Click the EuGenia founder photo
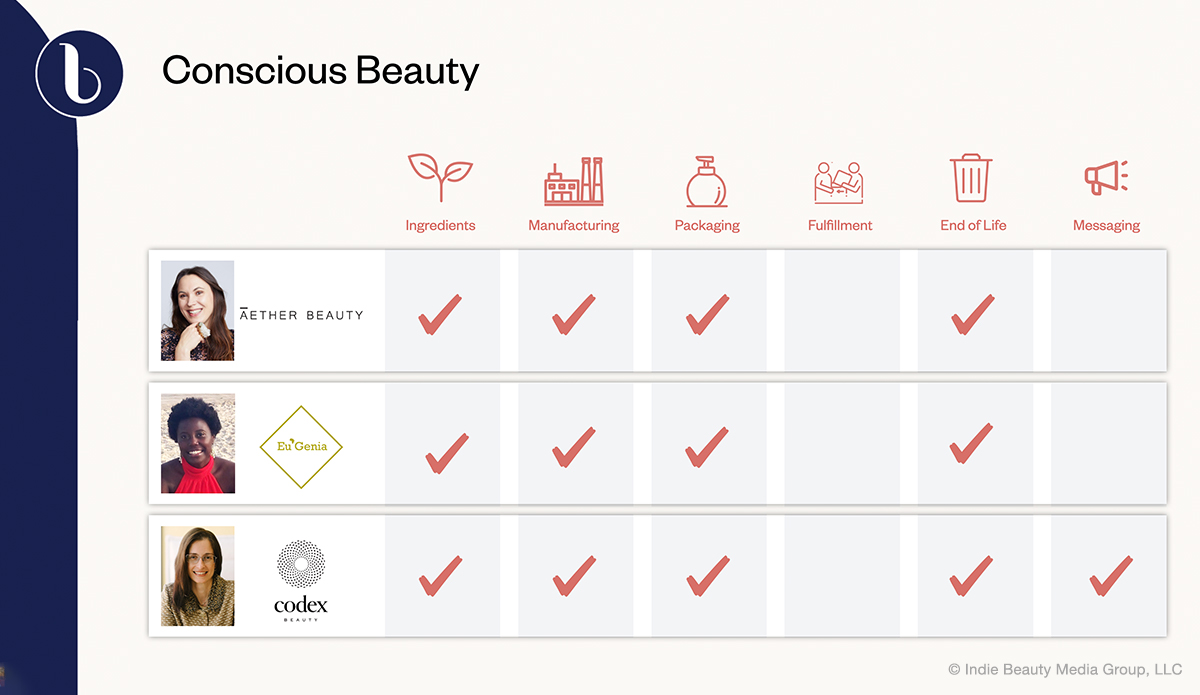The image size is (1200, 695). click(x=198, y=443)
